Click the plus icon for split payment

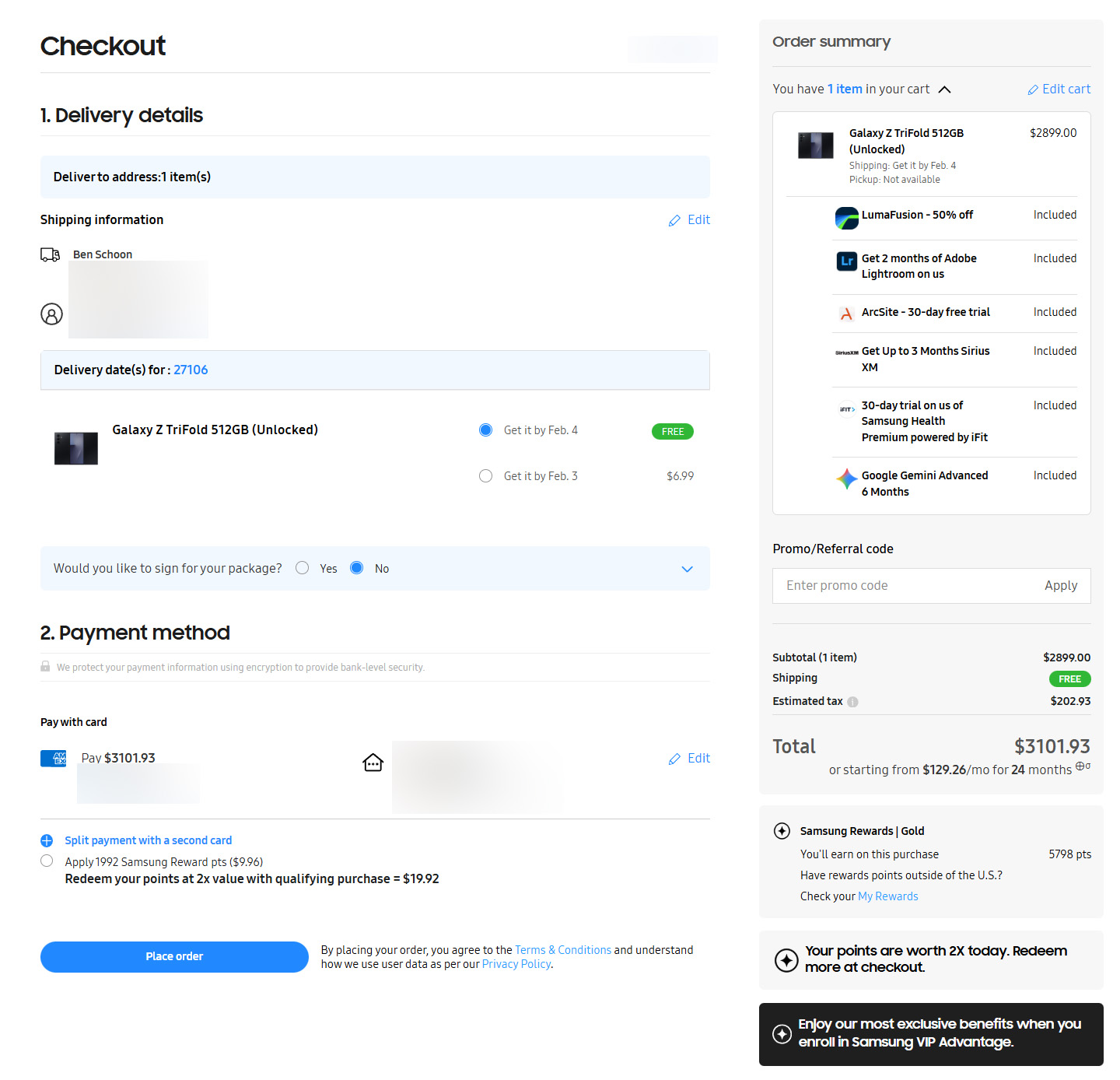pos(47,840)
